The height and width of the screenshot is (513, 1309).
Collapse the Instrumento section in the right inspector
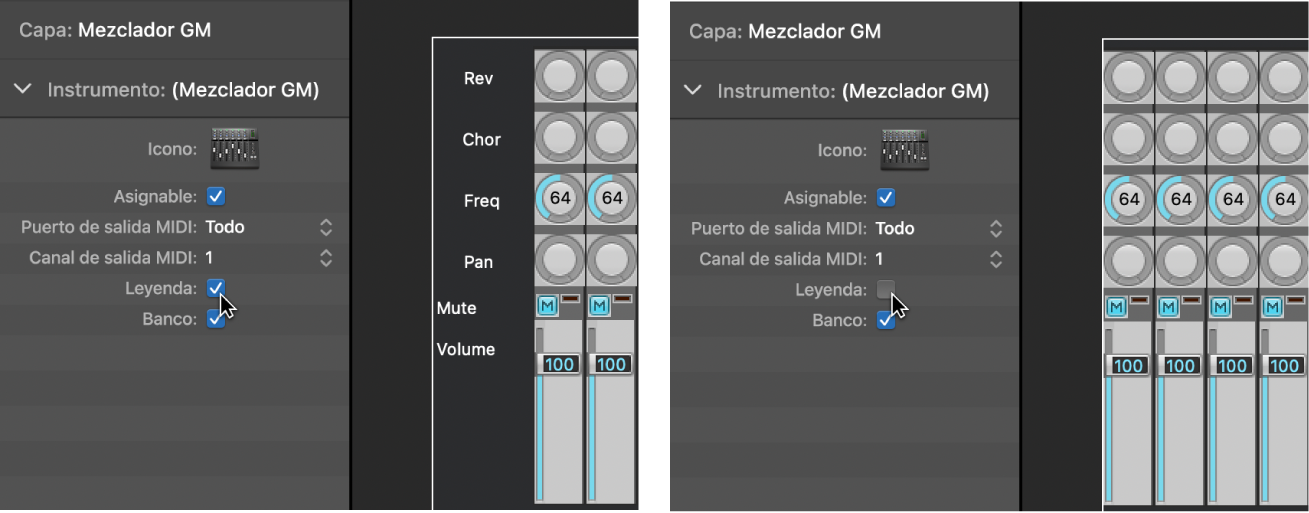pos(693,91)
